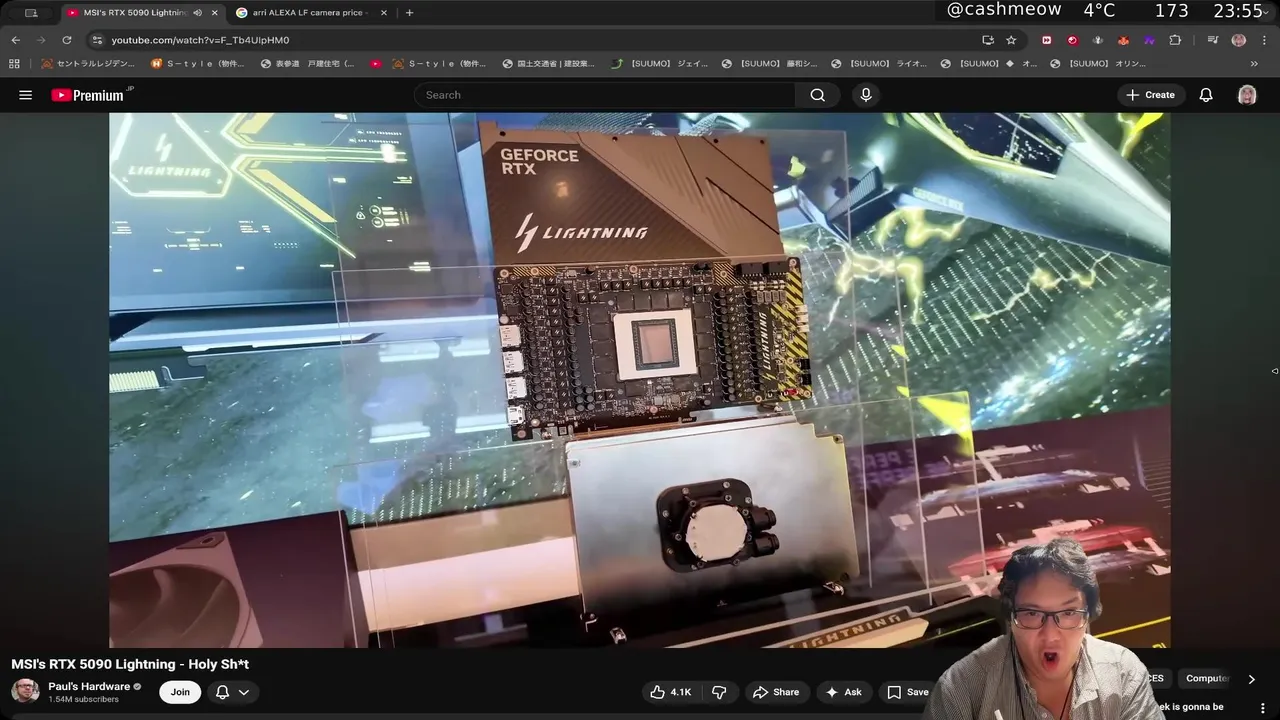Screen dimensions: 1280x720
Task: Bookmark this page with star icon
Action: [x=1011, y=40]
